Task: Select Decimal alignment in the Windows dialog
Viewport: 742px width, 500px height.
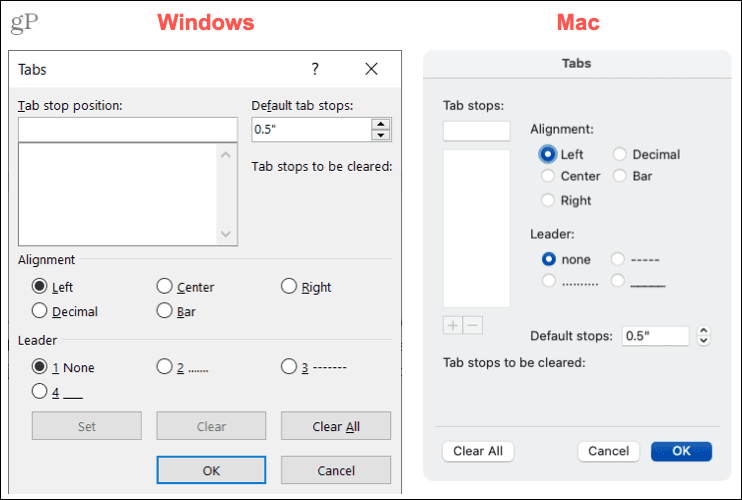Action: click(40, 311)
